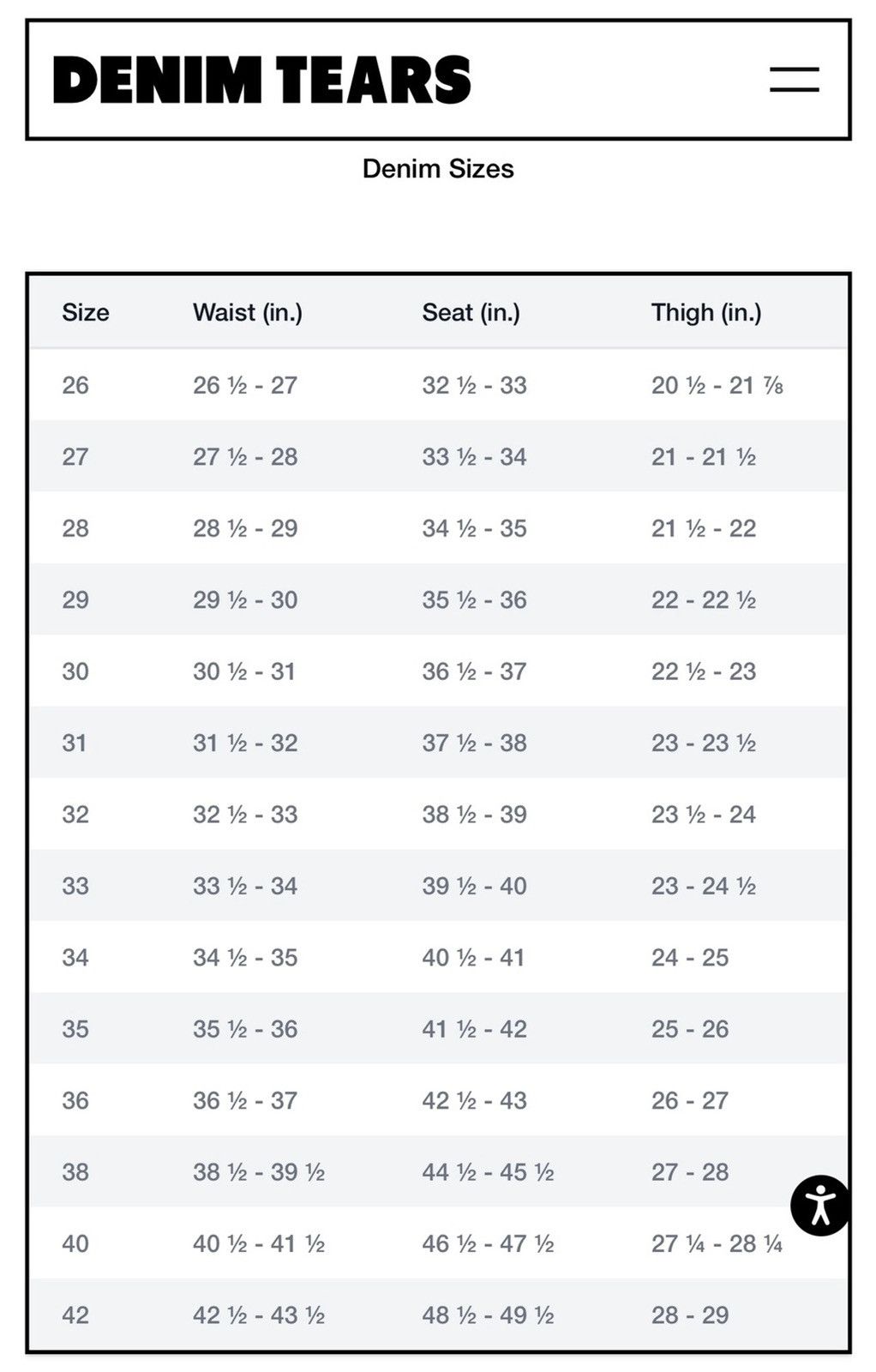Select seat value 41 ½ - 42
The image size is (876, 1372).
point(474,1029)
